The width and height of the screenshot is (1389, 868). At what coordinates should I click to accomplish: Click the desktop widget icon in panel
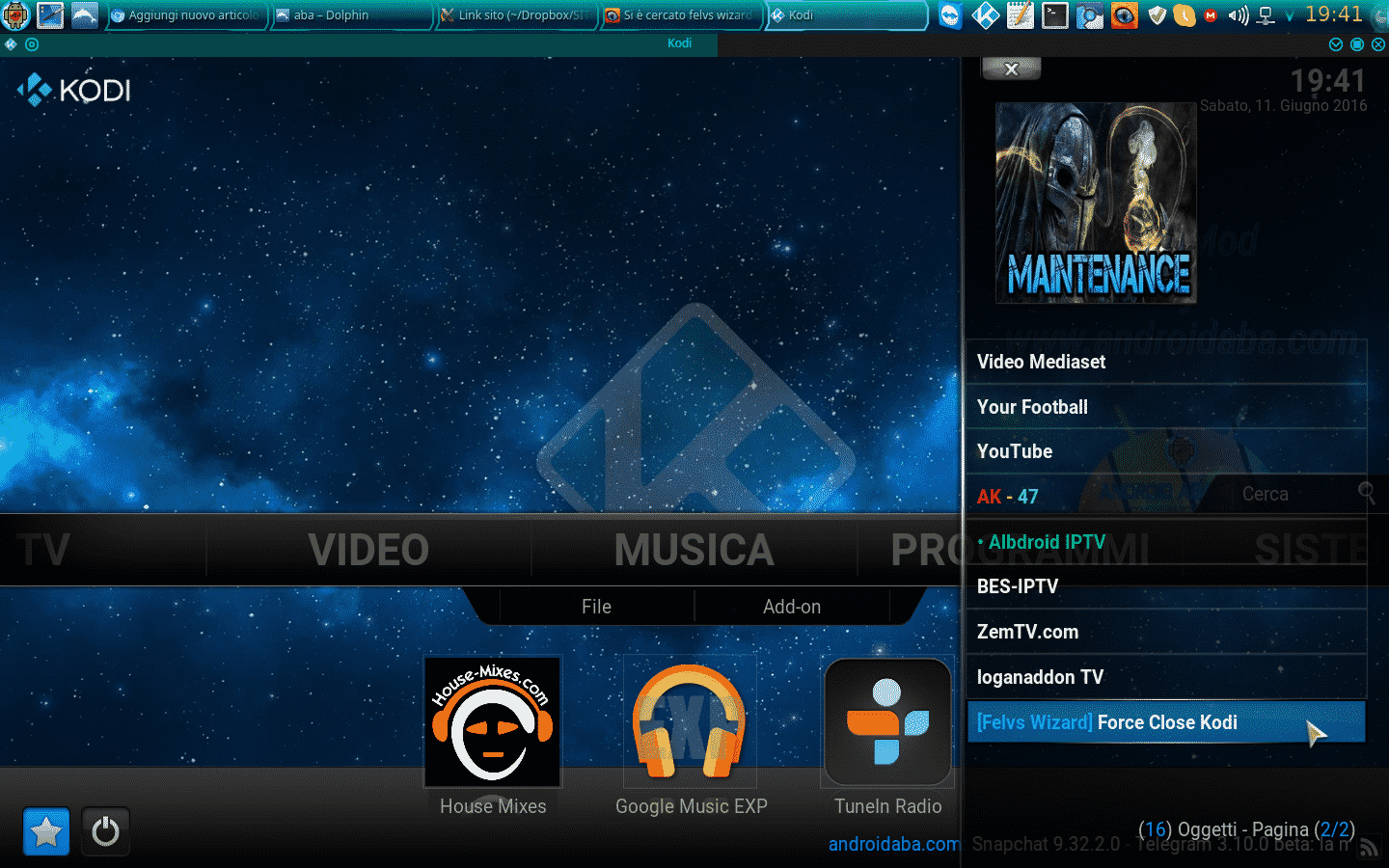pos(50,14)
